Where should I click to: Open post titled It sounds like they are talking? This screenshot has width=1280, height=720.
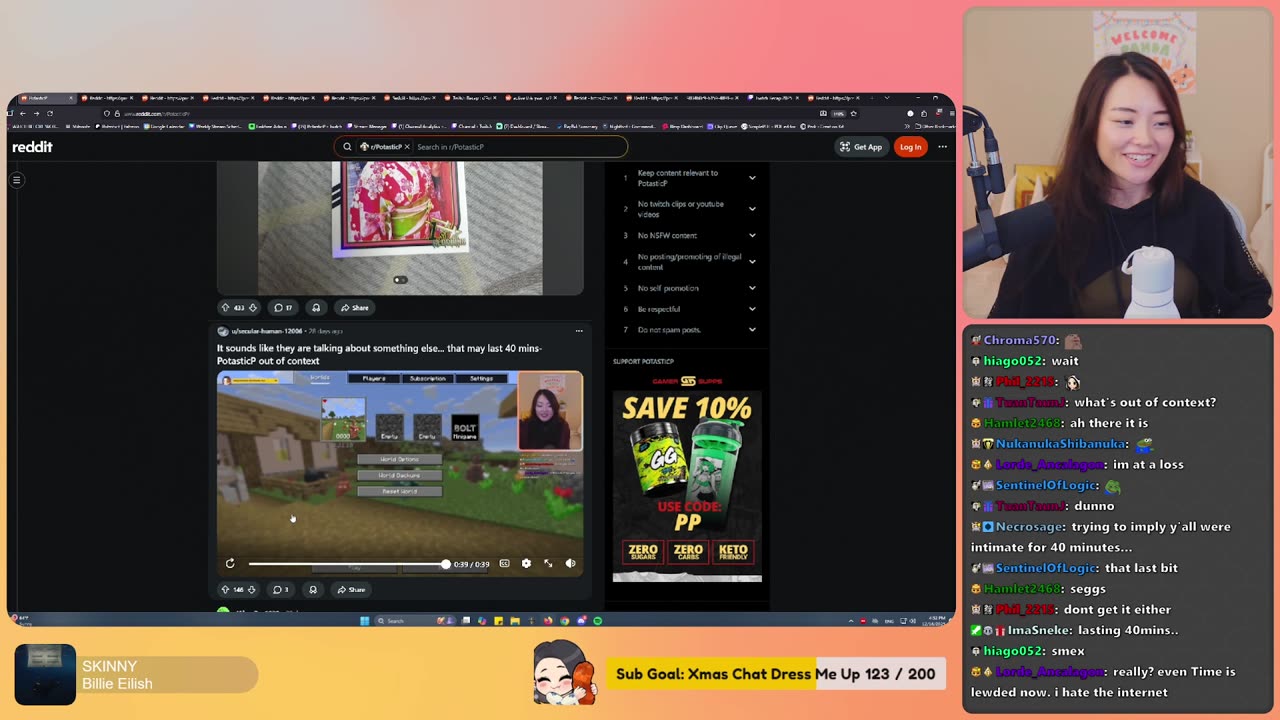coord(379,354)
